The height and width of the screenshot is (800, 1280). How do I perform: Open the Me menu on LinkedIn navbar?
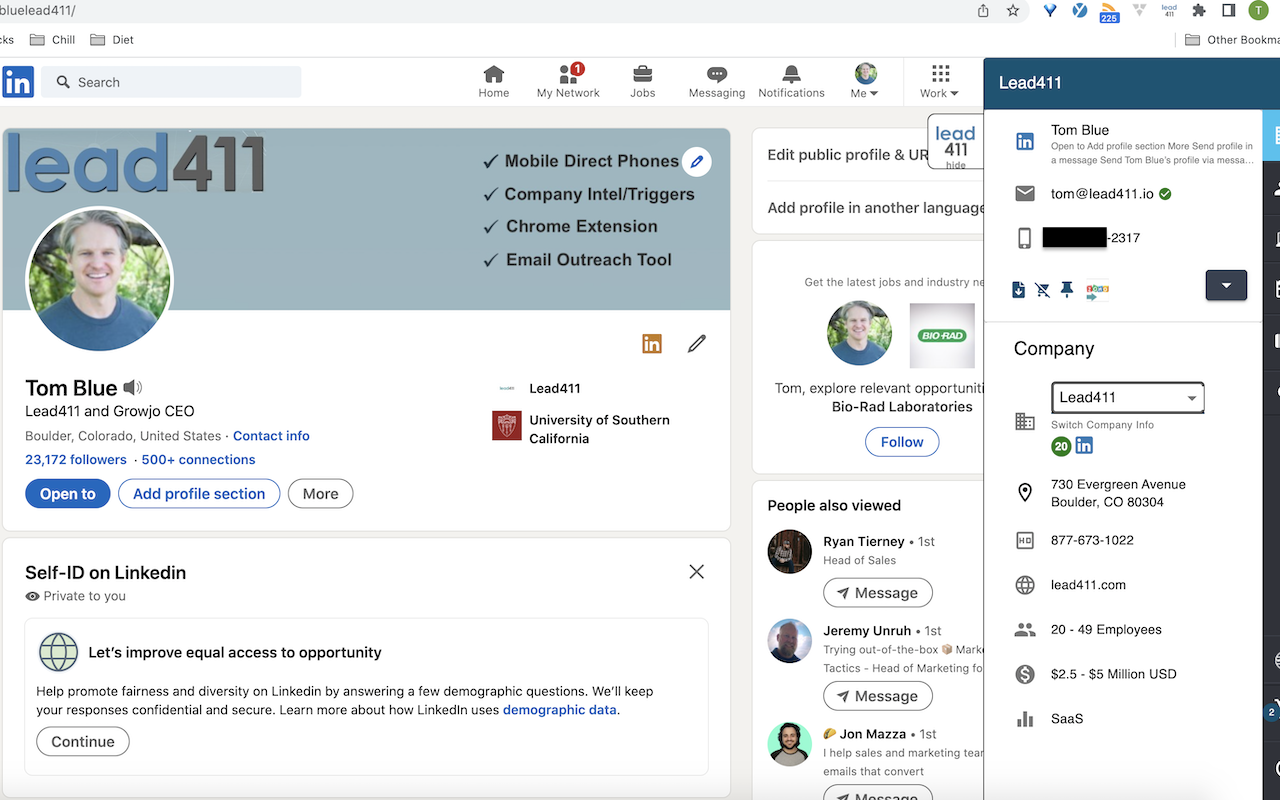[862, 80]
